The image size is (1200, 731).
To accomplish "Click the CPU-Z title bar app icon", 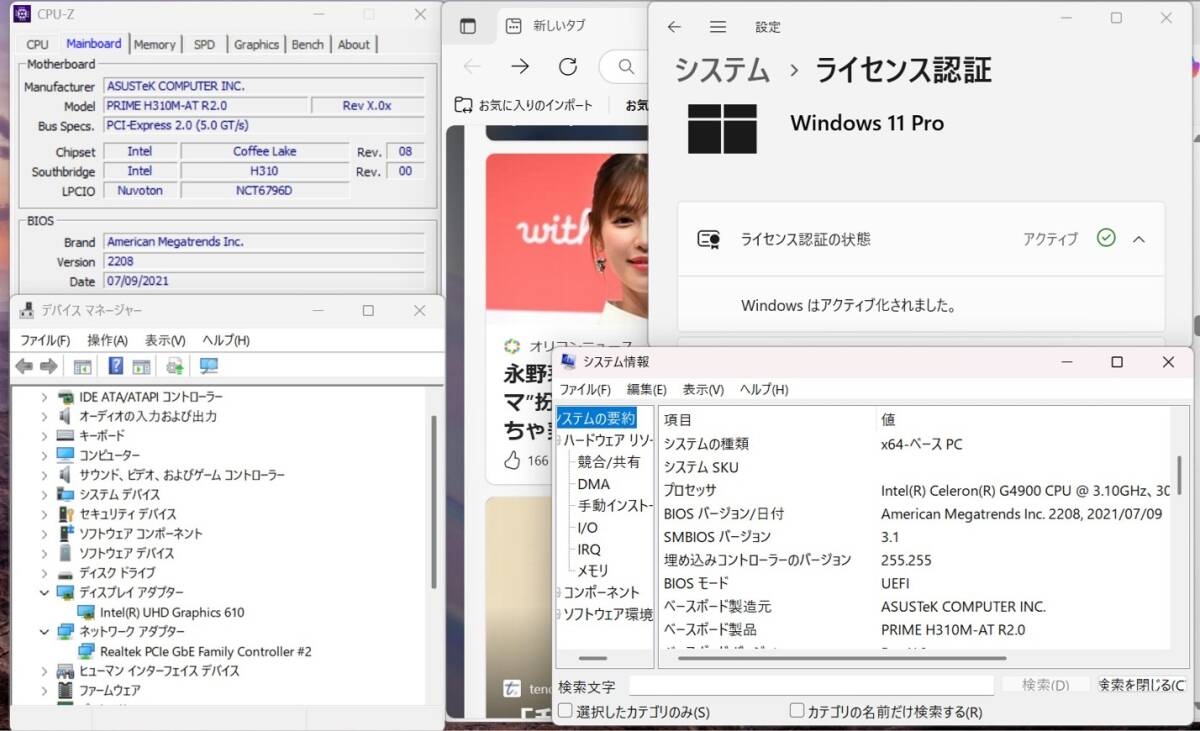I will coord(22,14).
